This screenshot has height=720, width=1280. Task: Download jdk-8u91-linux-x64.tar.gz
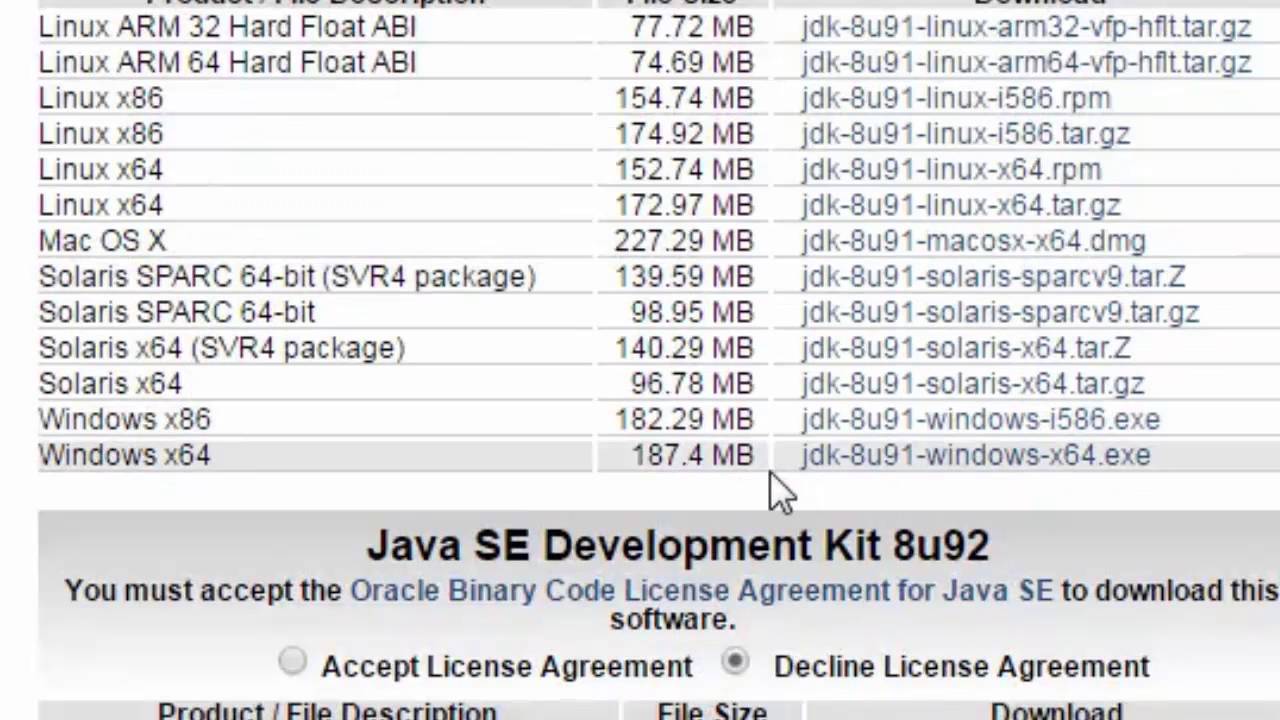pos(960,206)
